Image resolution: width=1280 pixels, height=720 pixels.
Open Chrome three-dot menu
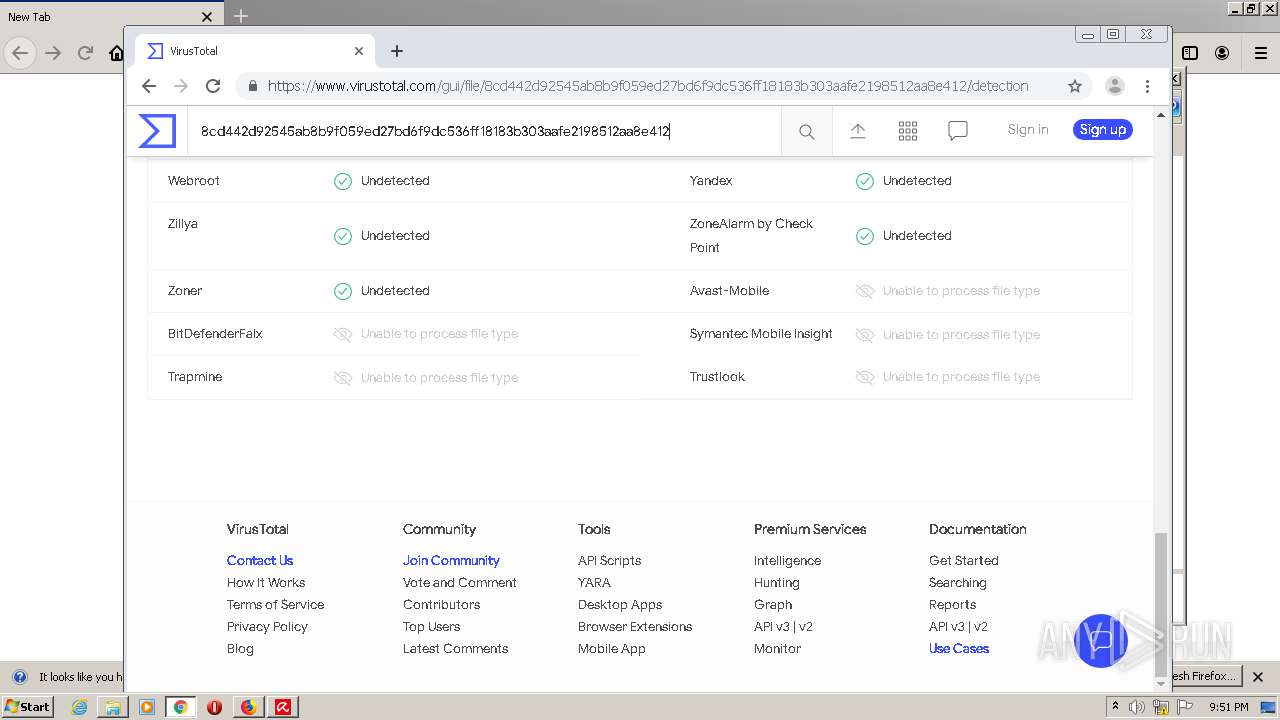tap(1147, 86)
